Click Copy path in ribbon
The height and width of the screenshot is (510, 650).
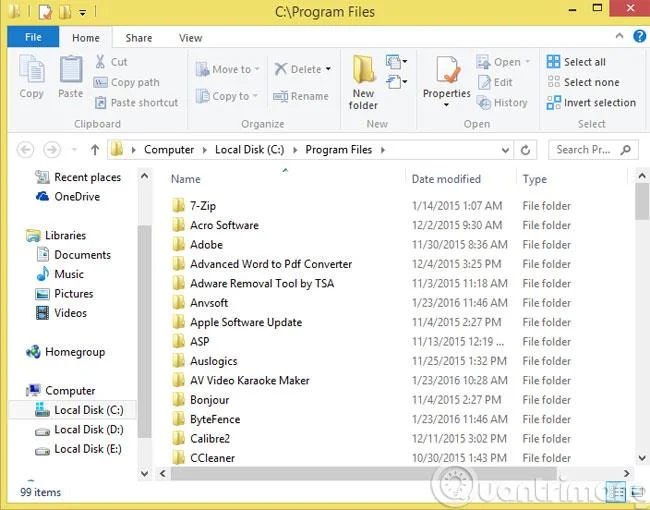126,82
